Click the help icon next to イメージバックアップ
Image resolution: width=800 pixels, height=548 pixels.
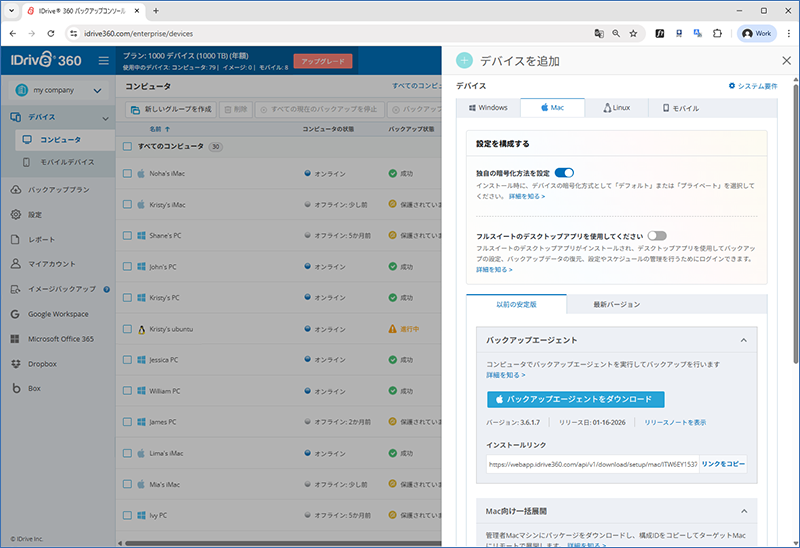pos(106,289)
